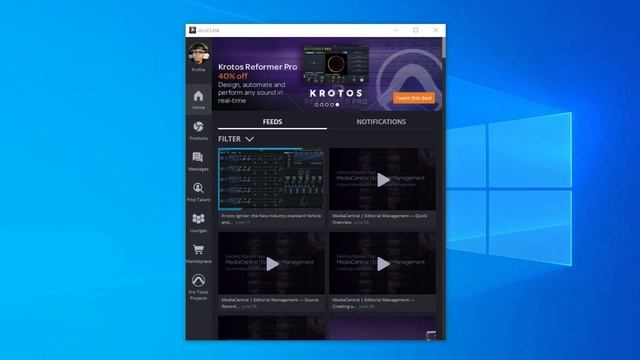Open Pro Tools Projects section
The height and width of the screenshot is (360, 640).
pyautogui.click(x=198, y=287)
